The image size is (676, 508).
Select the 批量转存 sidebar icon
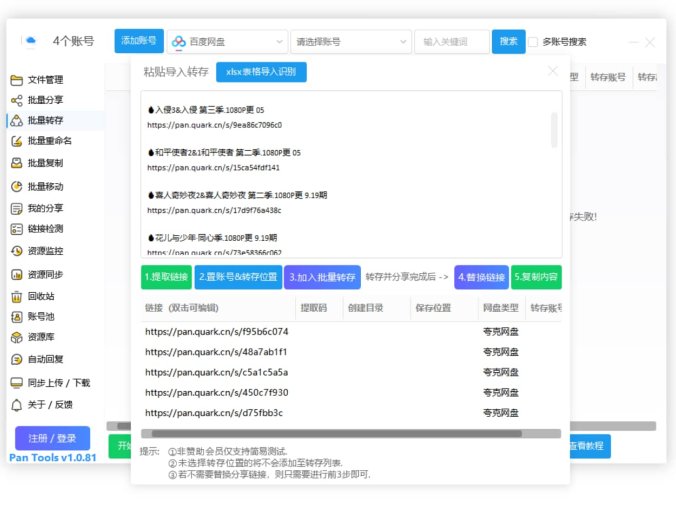coord(16,121)
